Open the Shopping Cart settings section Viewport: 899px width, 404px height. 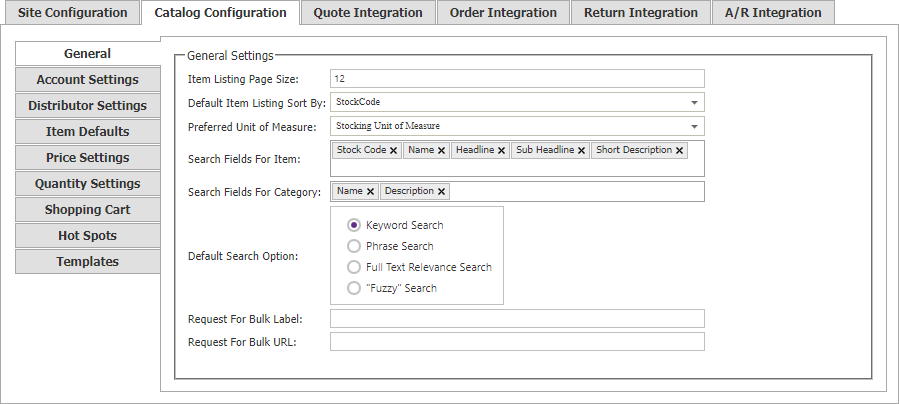88,210
